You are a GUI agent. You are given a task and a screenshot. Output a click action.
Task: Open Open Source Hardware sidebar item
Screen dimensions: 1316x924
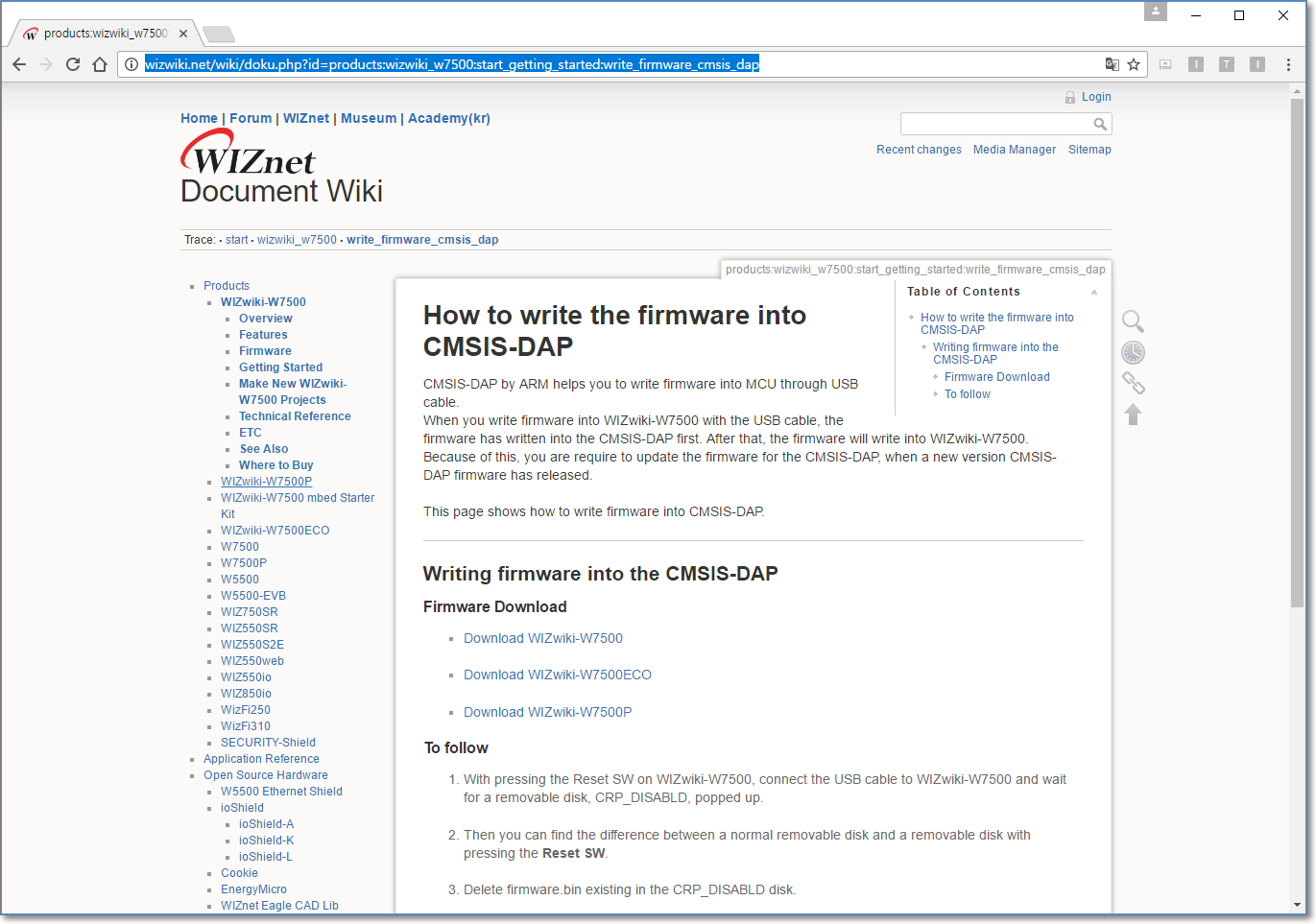point(266,775)
